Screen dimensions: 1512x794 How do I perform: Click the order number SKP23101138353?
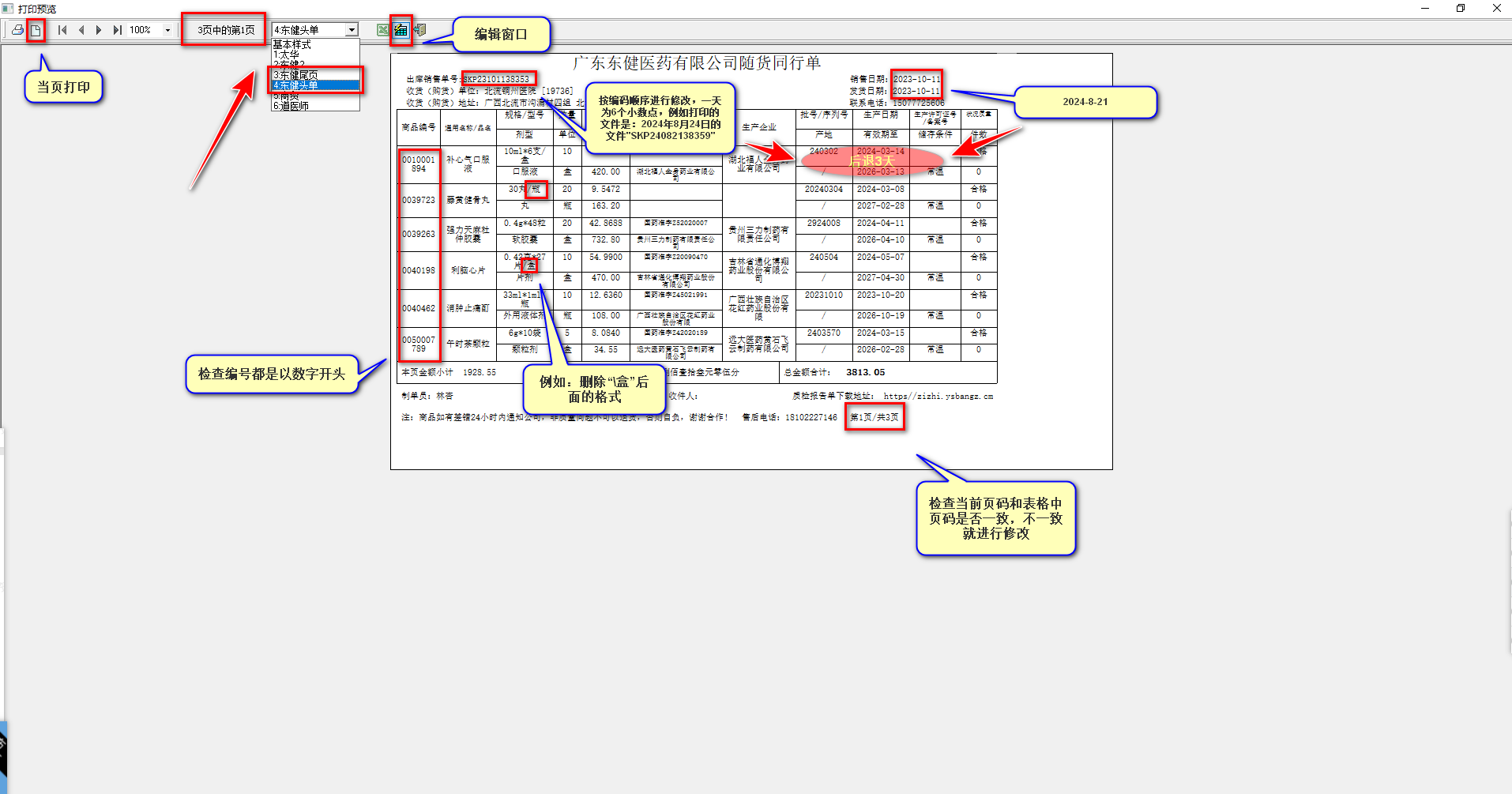pos(496,79)
